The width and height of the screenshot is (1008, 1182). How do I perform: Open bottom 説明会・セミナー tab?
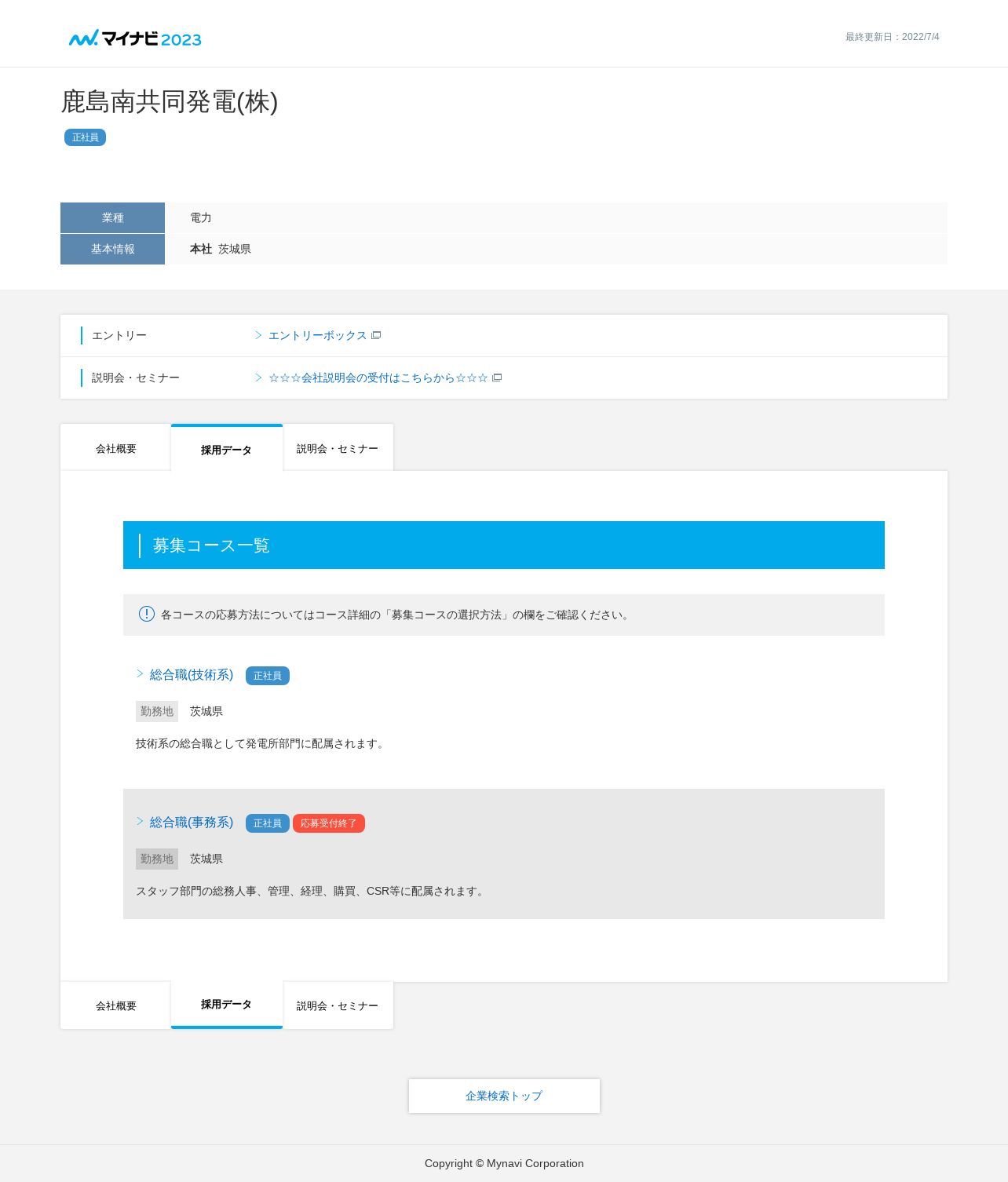coord(338,1005)
